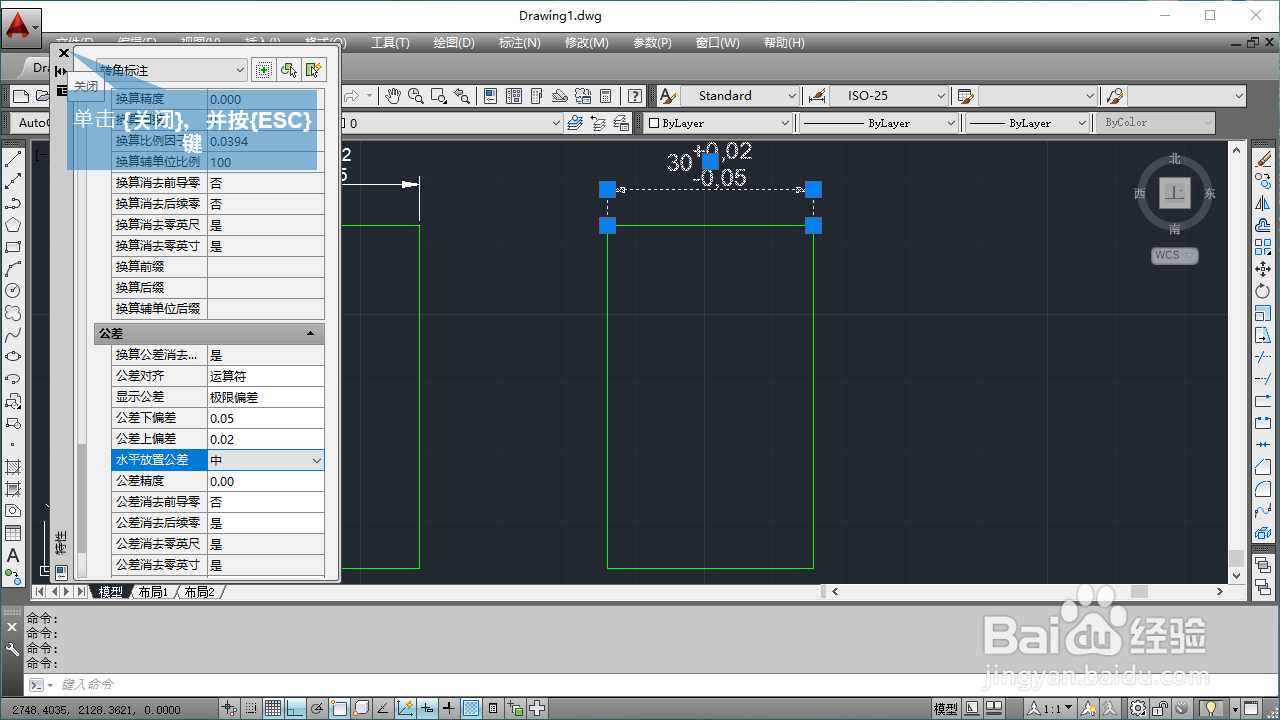Click the Table Style manager icon
The height and width of the screenshot is (720, 1280).
pos(965,96)
